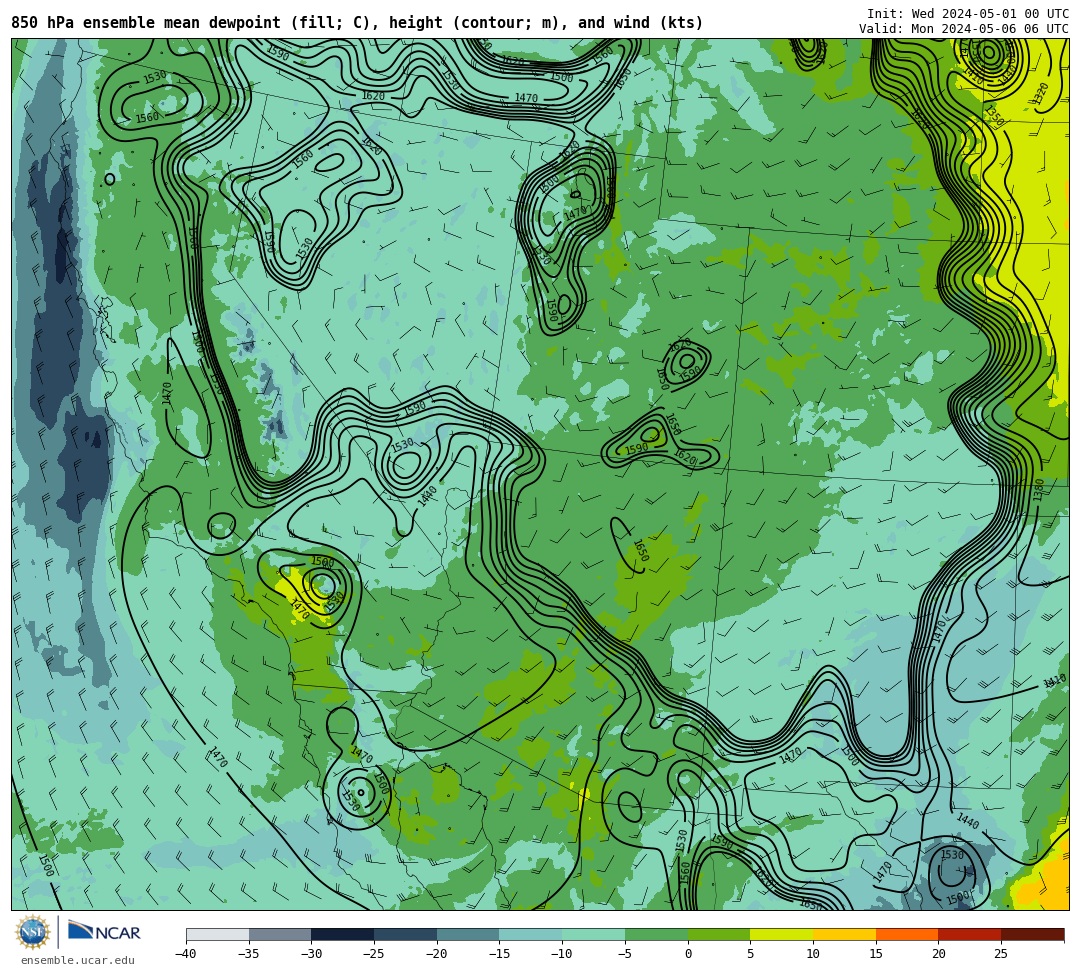Click the -10 colorbar tick label
This screenshot has height=973, width=1080.
(x=561, y=954)
